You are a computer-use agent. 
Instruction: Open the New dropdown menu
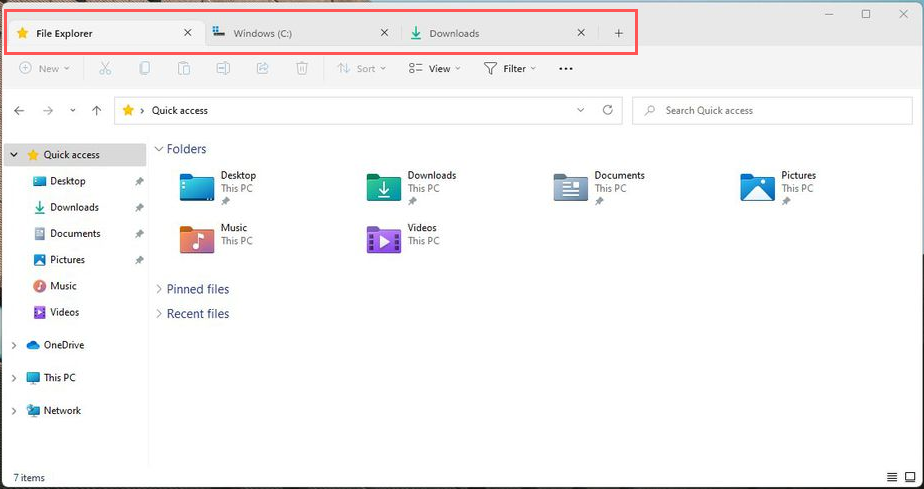point(45,68)
